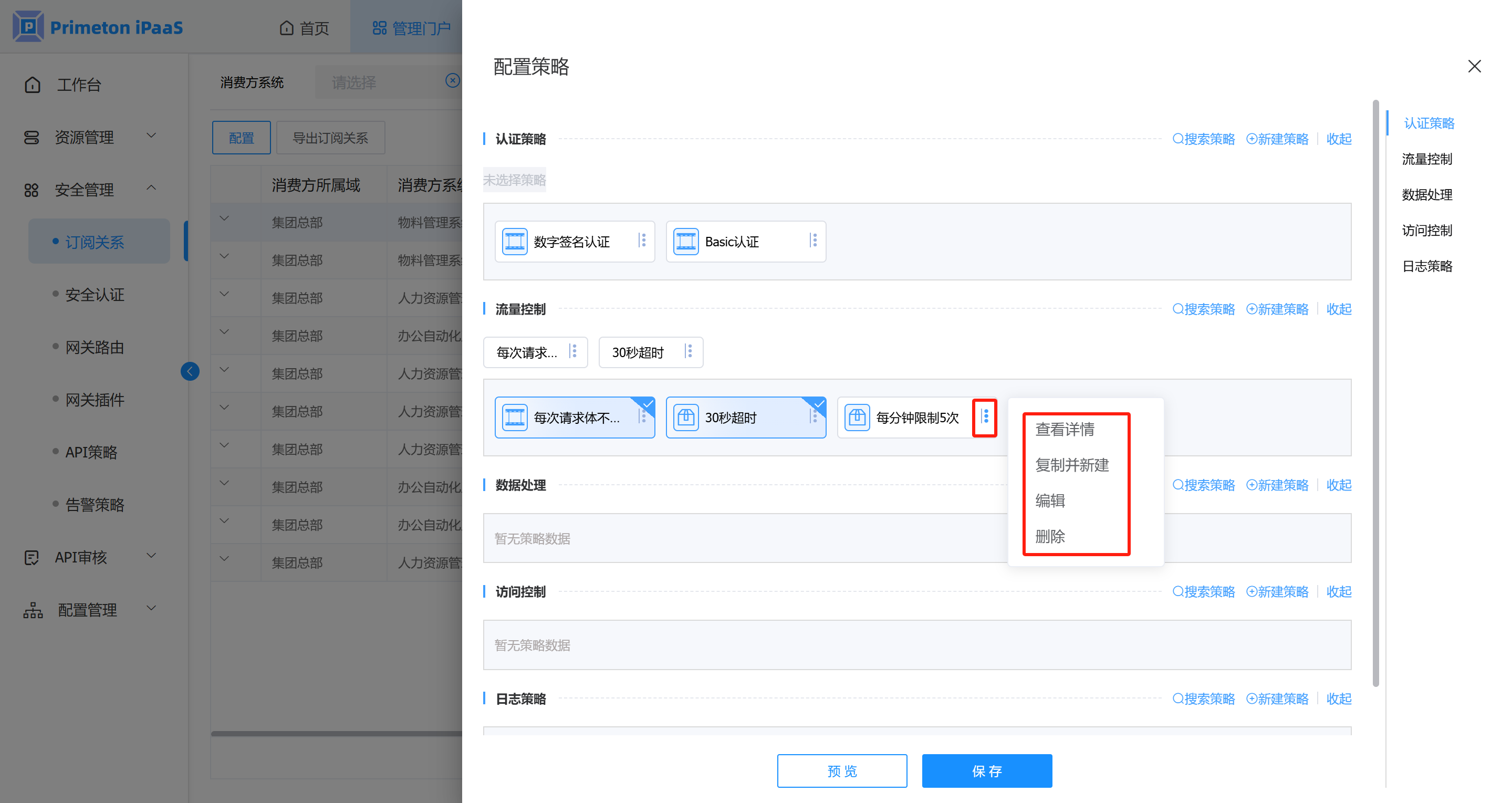Click the Primeton iPaaS logo icon
The image size is (1512, 803).
click(28, 26)
